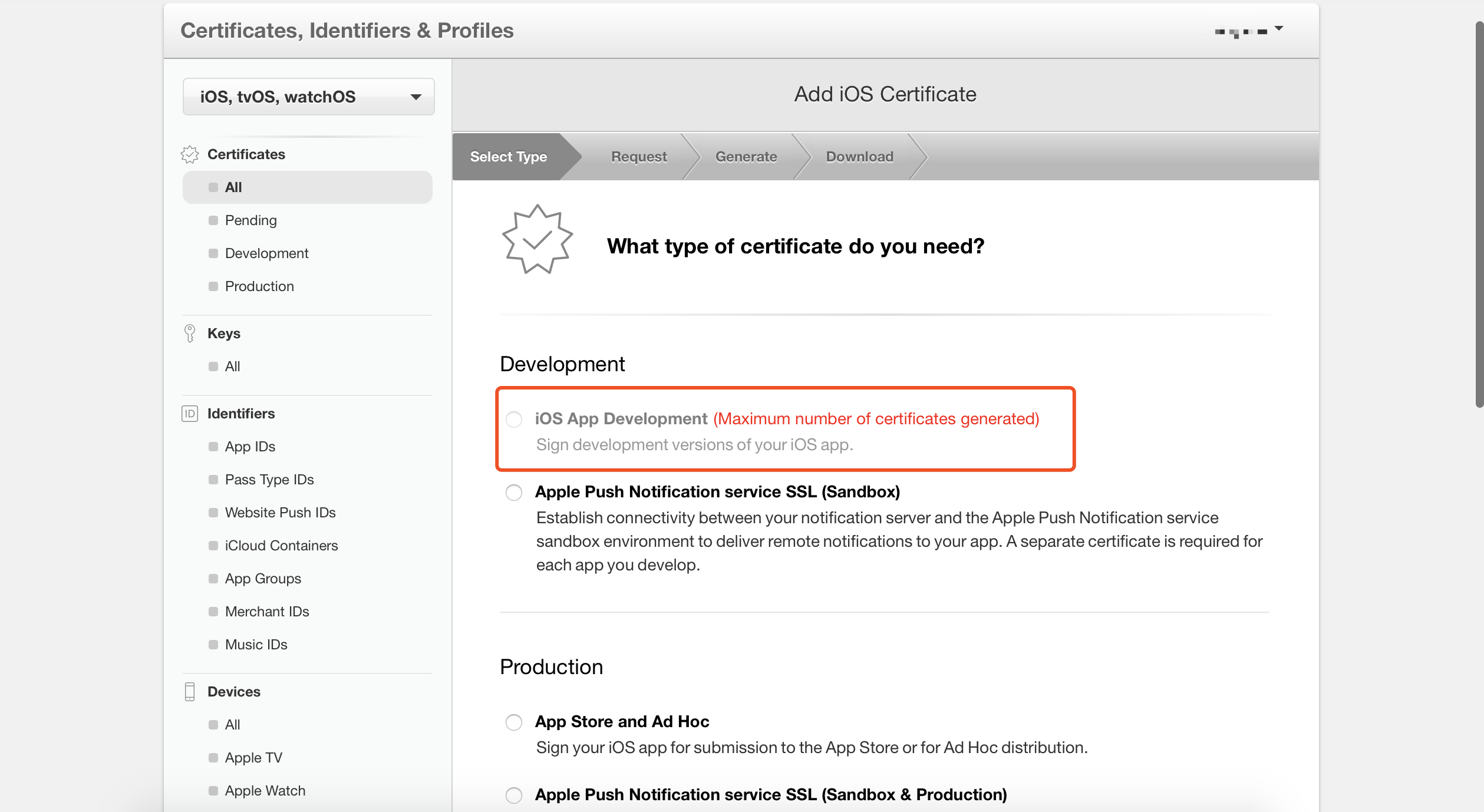1484x812 pixels.
Task: Open Merchant IDs list in sidebar
Action: coord(267,612)
